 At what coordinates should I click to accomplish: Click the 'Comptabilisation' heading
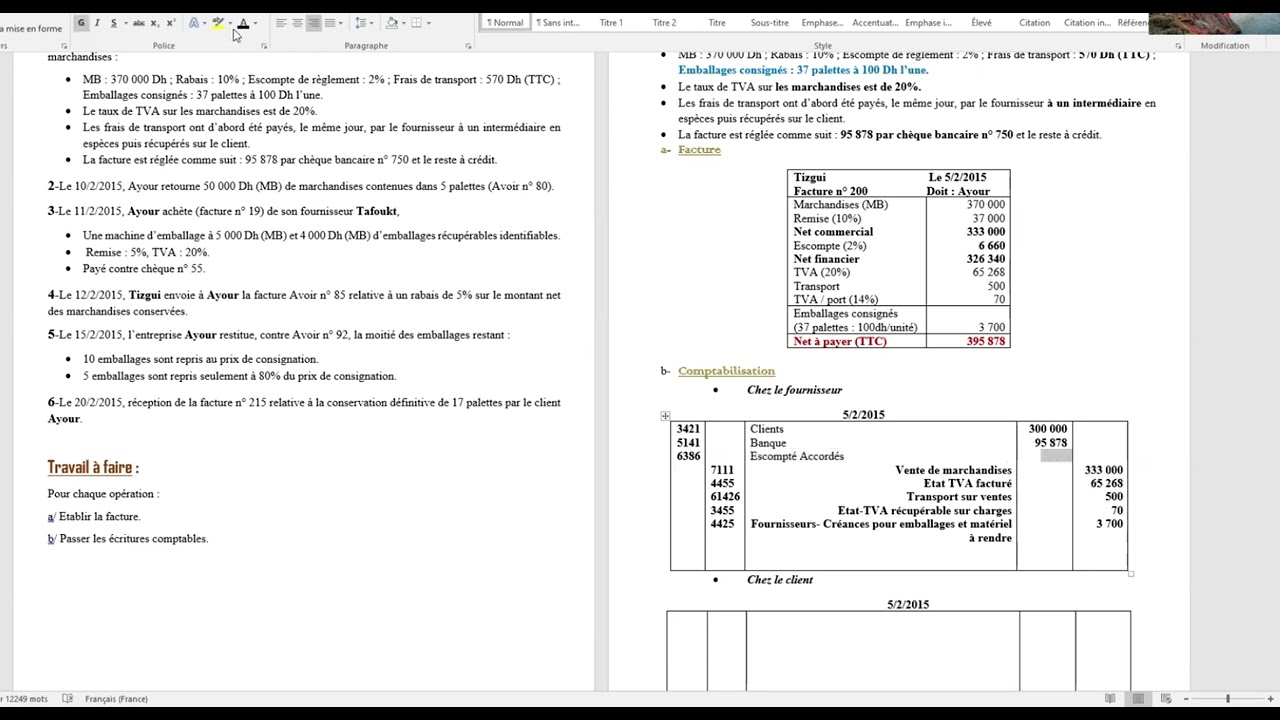(726, 371)
